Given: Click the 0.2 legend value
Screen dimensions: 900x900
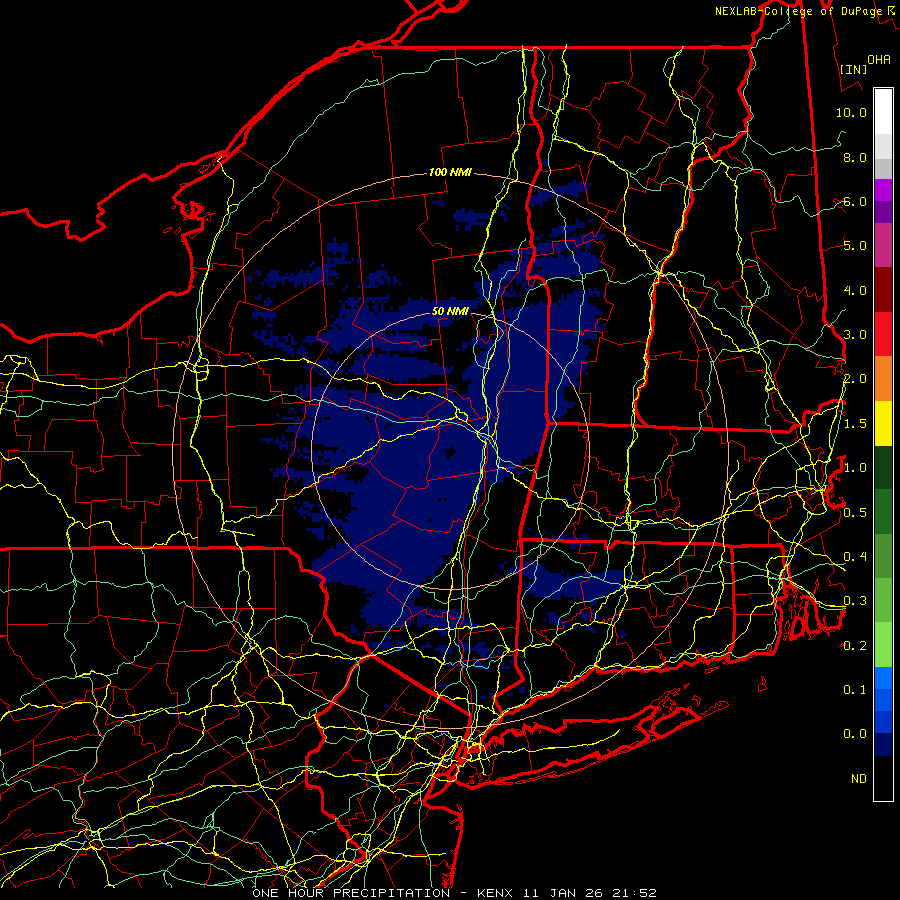Looking at the screenshot, I should pos(855,646).
